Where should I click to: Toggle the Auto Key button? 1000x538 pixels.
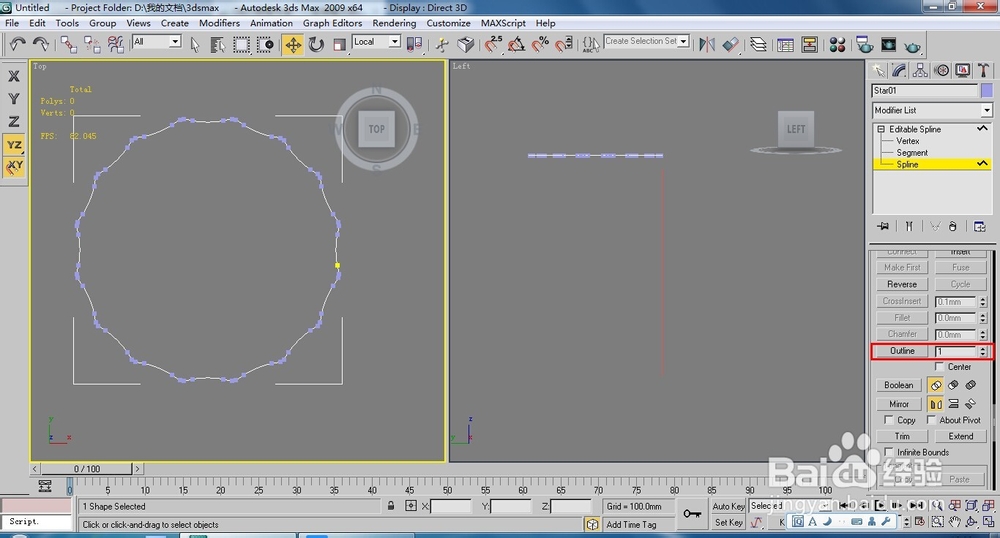(x=728, y=506)
